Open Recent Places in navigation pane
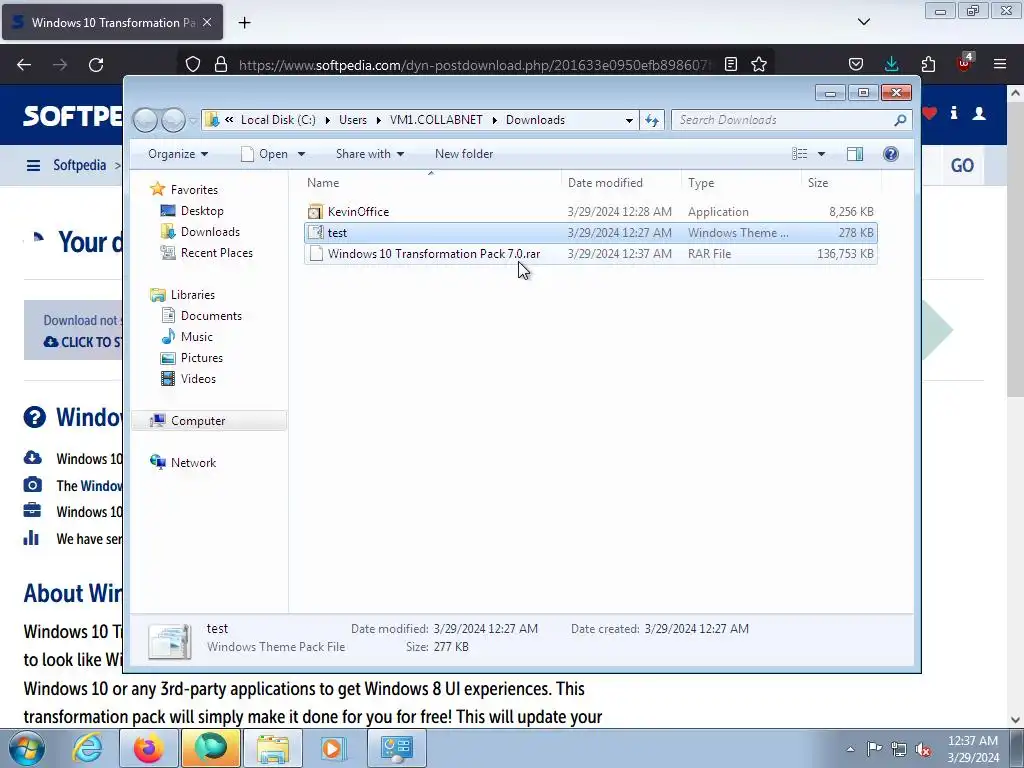This screenshot has width=1024, height=768. 217,253
